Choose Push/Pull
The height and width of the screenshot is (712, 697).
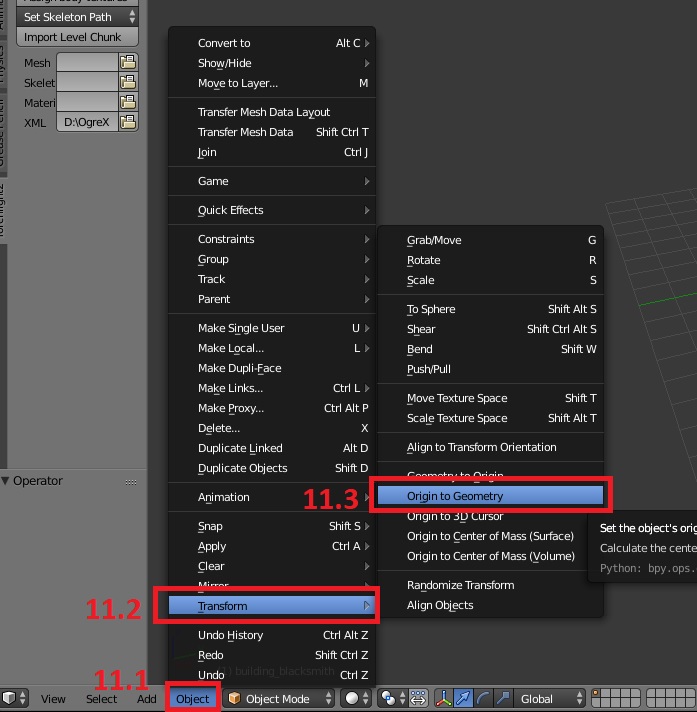[490, 369]
